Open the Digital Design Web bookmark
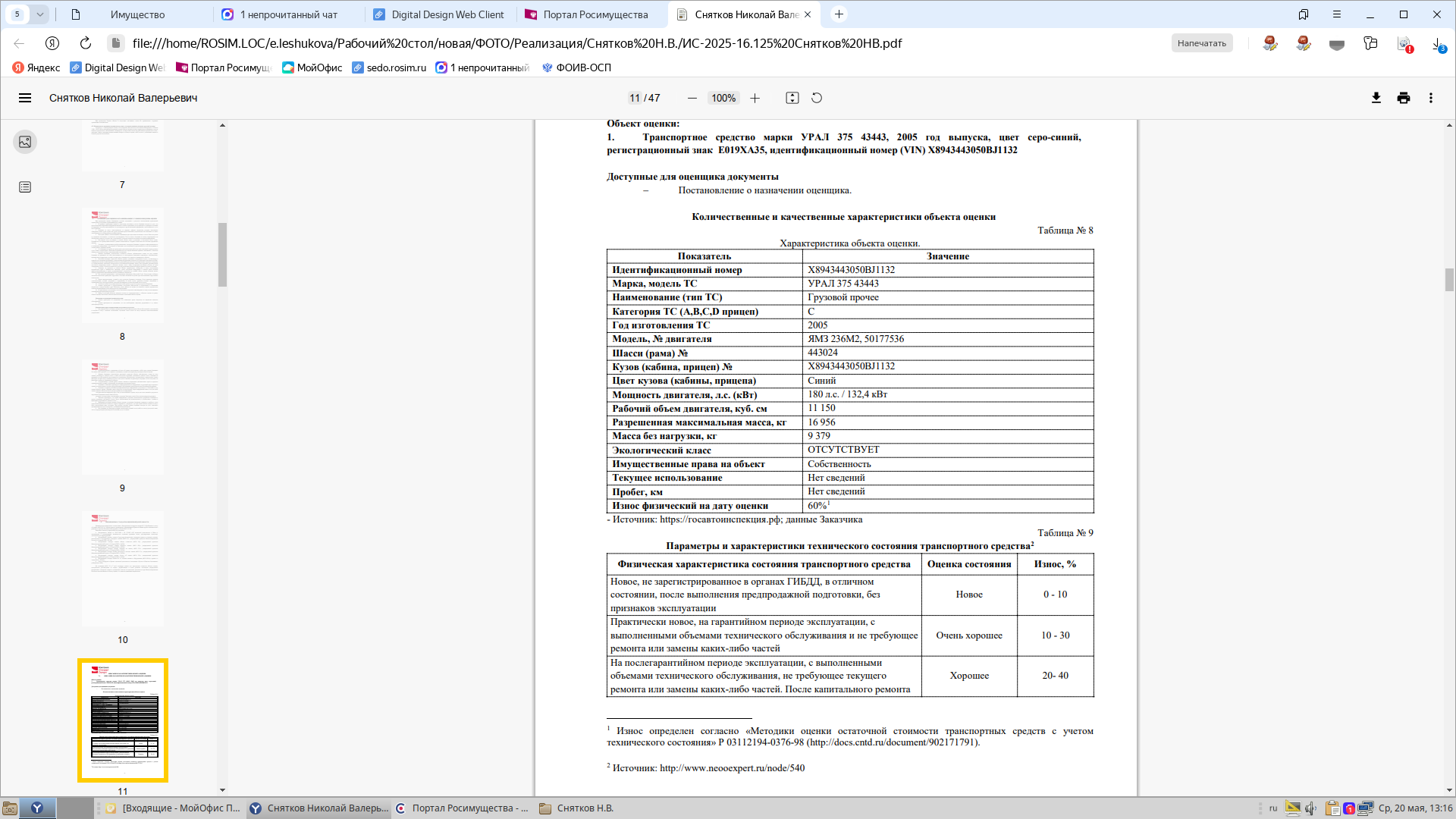This screenshot has width=1456, height=819. tap(118, 67)
